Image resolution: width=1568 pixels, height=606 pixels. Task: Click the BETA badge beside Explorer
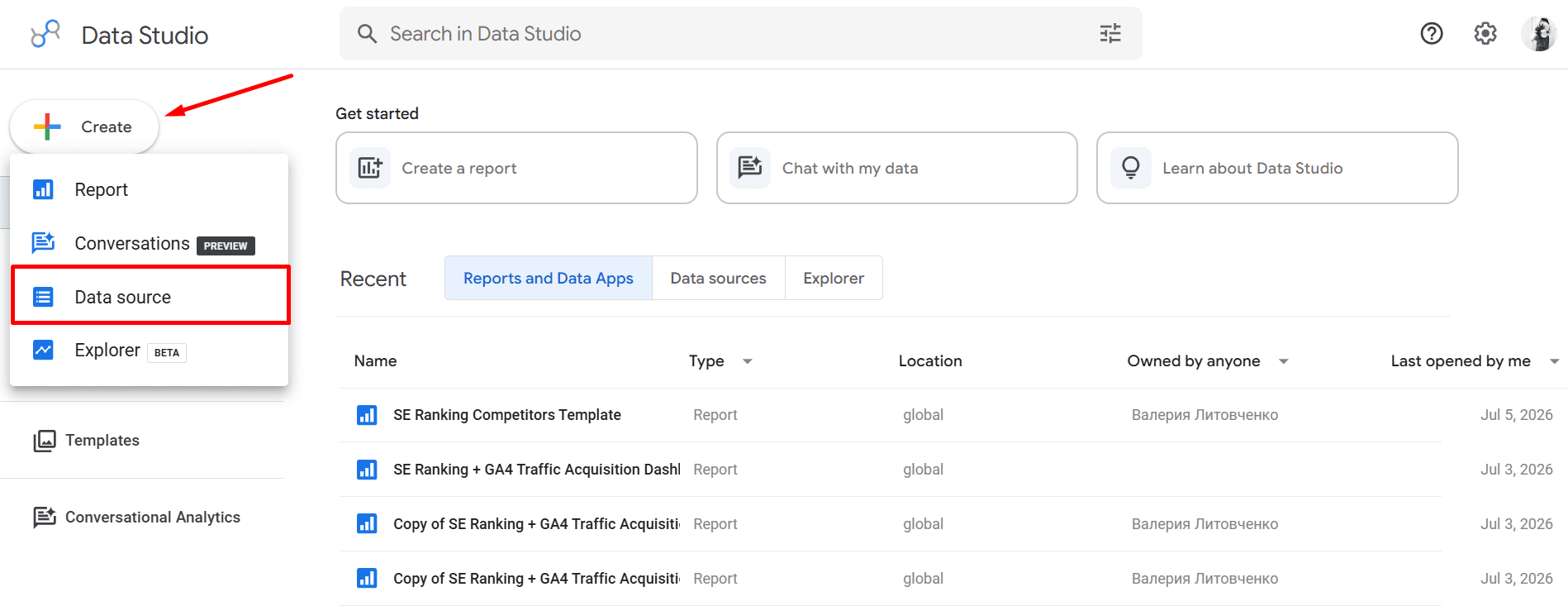(x=167, y=352)
